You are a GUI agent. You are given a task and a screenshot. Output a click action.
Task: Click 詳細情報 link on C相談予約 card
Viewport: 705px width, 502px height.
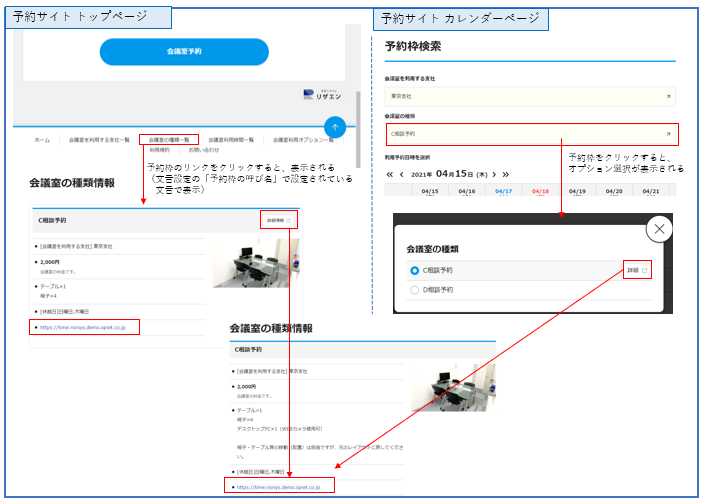click(279, 221)
